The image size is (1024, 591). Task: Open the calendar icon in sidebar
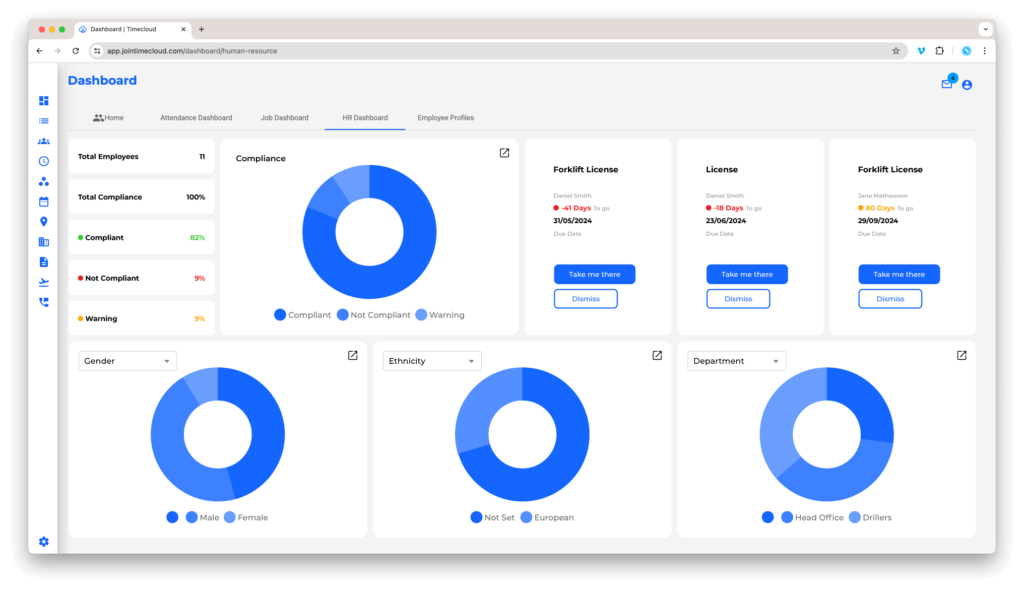[44, 202]
